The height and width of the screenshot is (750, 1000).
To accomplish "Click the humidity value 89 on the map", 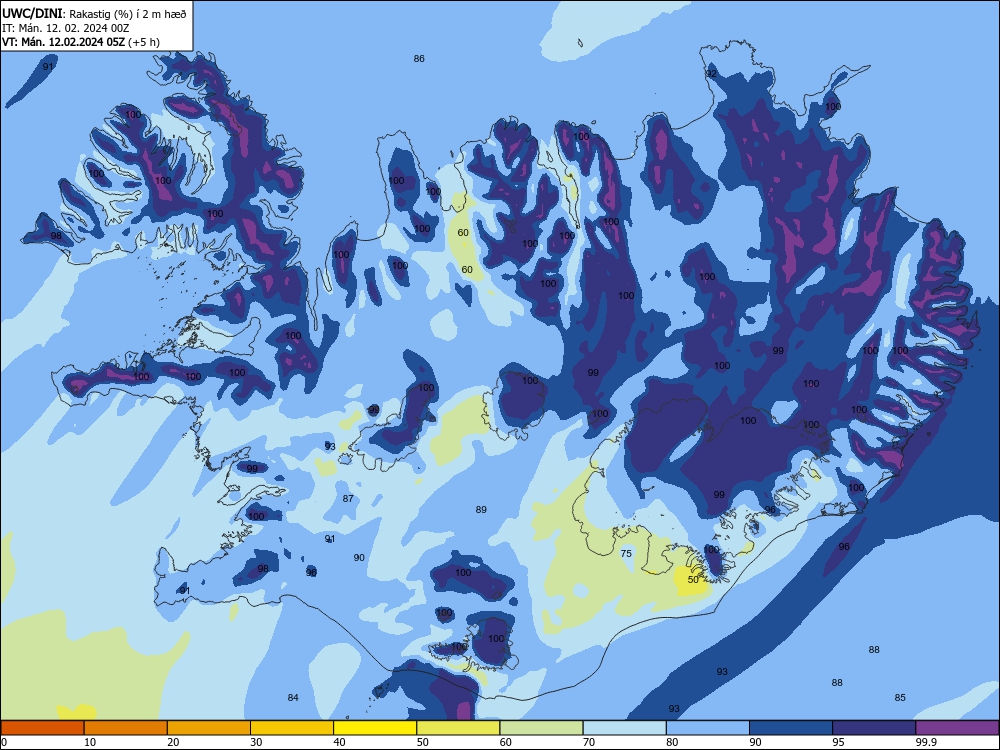I will click(x=482, y=510).
